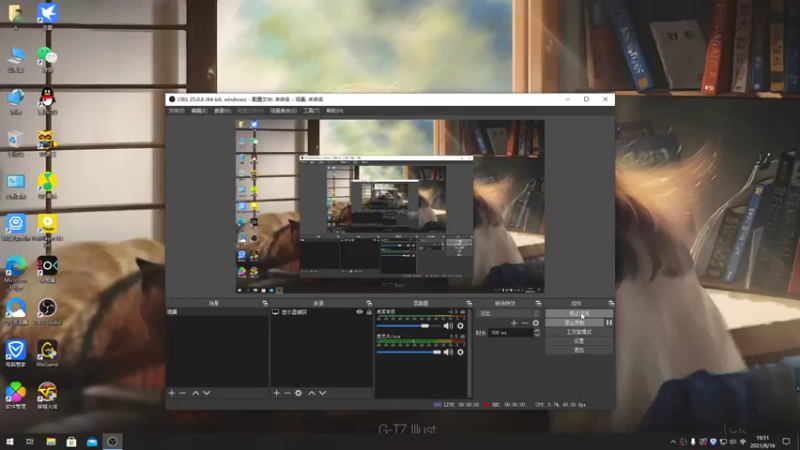The width and height of the screenshot is (800, 450).
Task: Pop out the Audio Mixer dock panel
Action: click(469, 303)
